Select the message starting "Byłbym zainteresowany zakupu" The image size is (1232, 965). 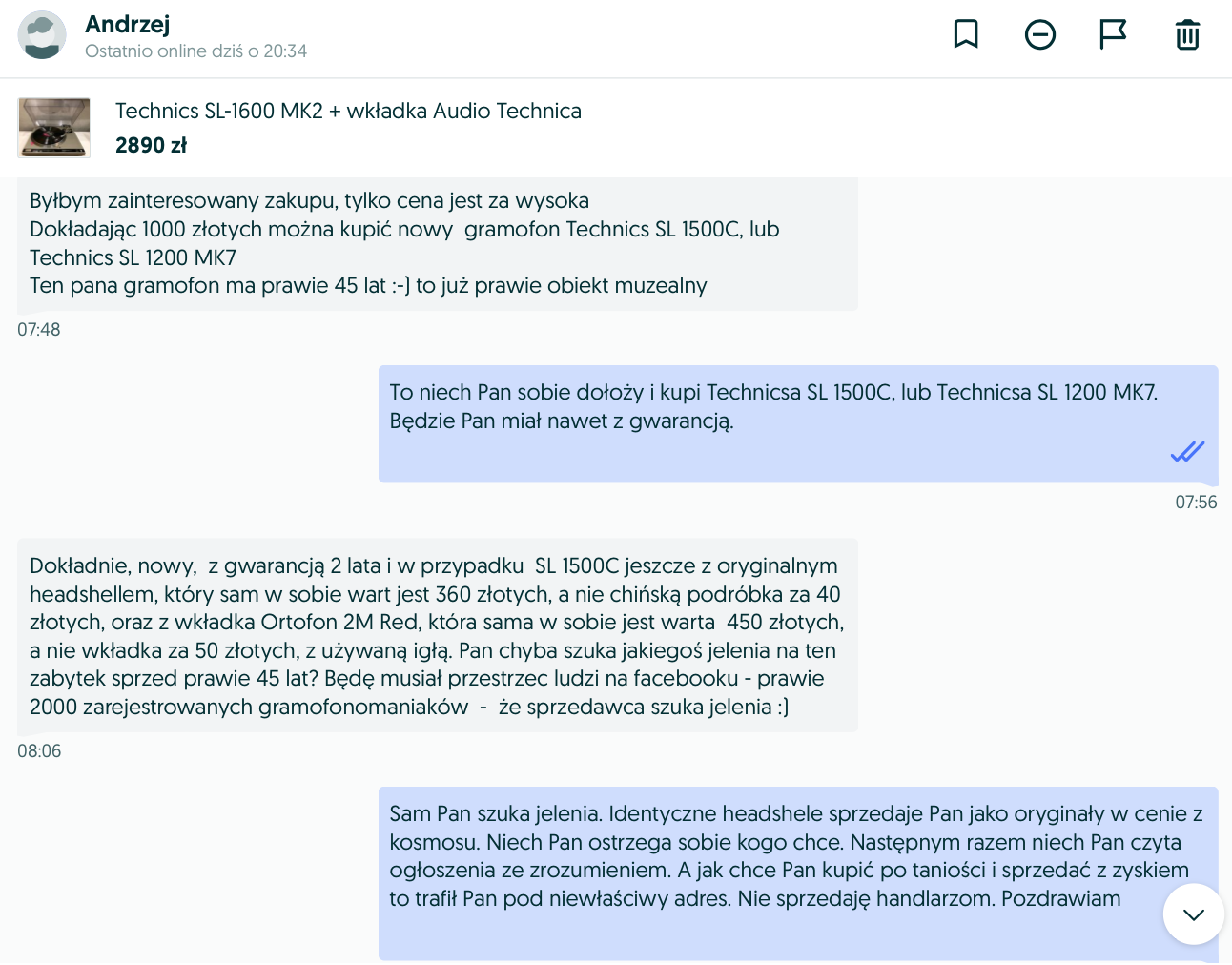point(437,243)
